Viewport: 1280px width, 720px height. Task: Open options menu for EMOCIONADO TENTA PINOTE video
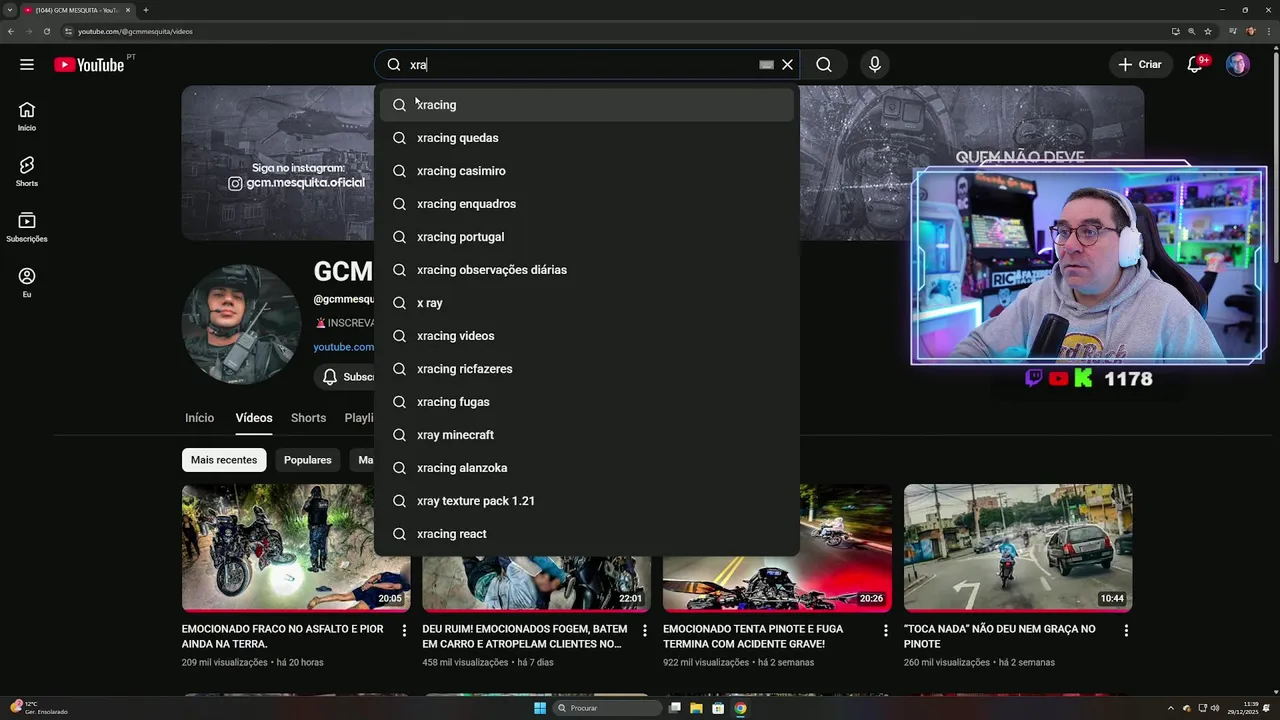click(x=885, y=631)
